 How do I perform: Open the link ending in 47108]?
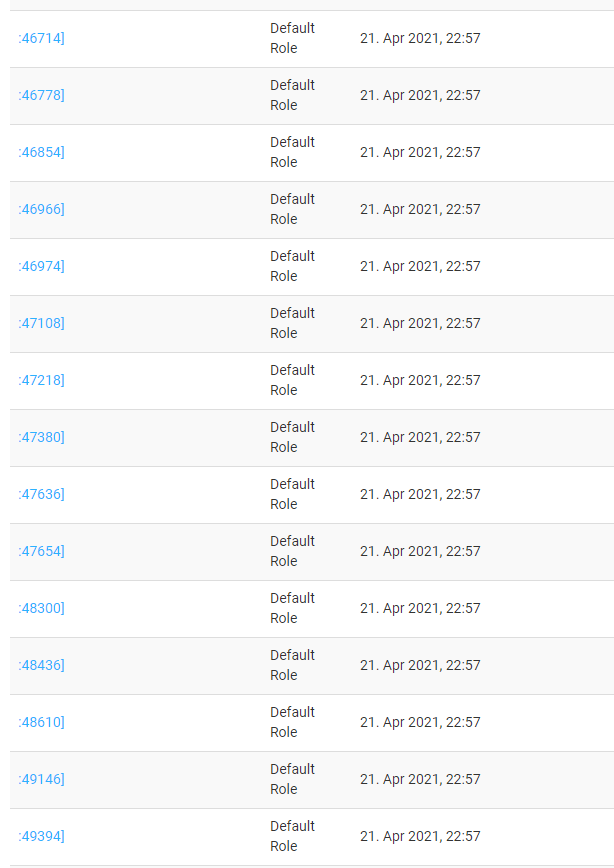[42, 323]
